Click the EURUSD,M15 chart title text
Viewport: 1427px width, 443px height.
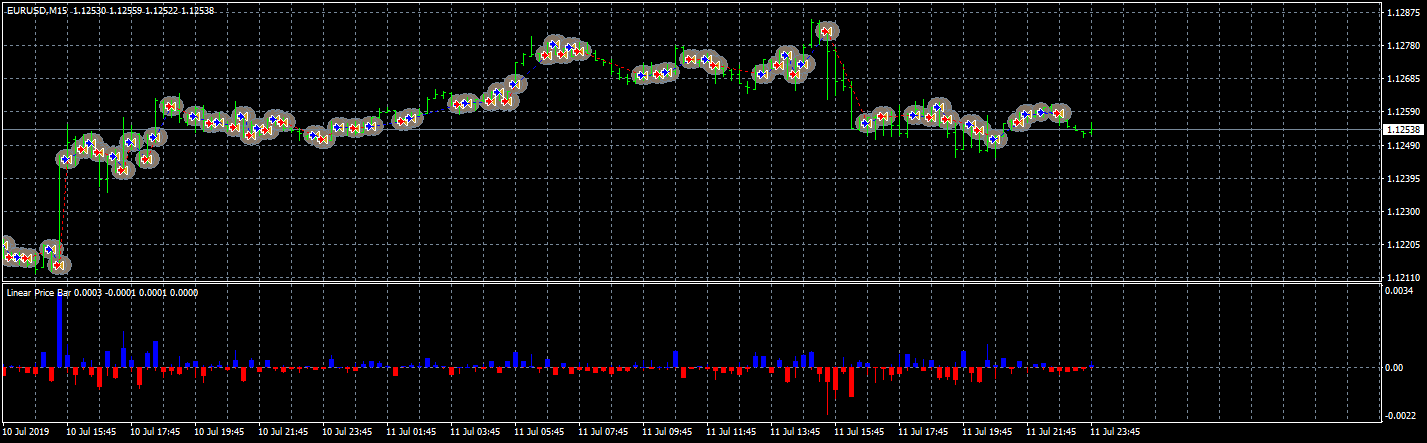tap(35, 9)
